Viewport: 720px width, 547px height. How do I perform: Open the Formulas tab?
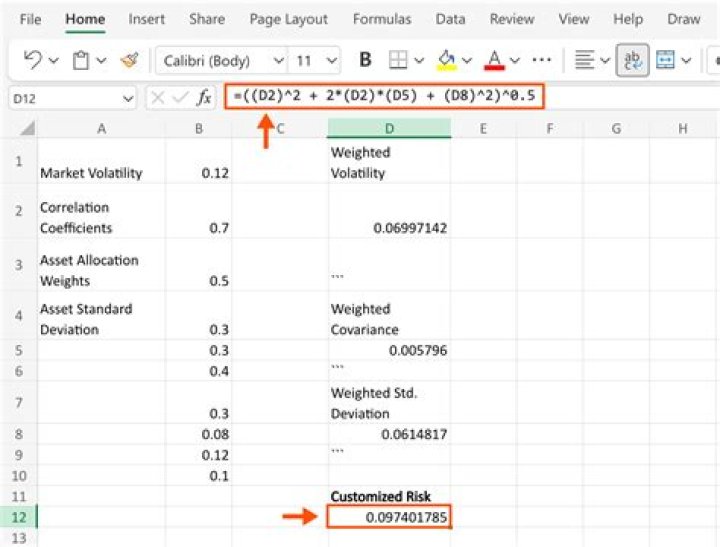click(381, 19)
